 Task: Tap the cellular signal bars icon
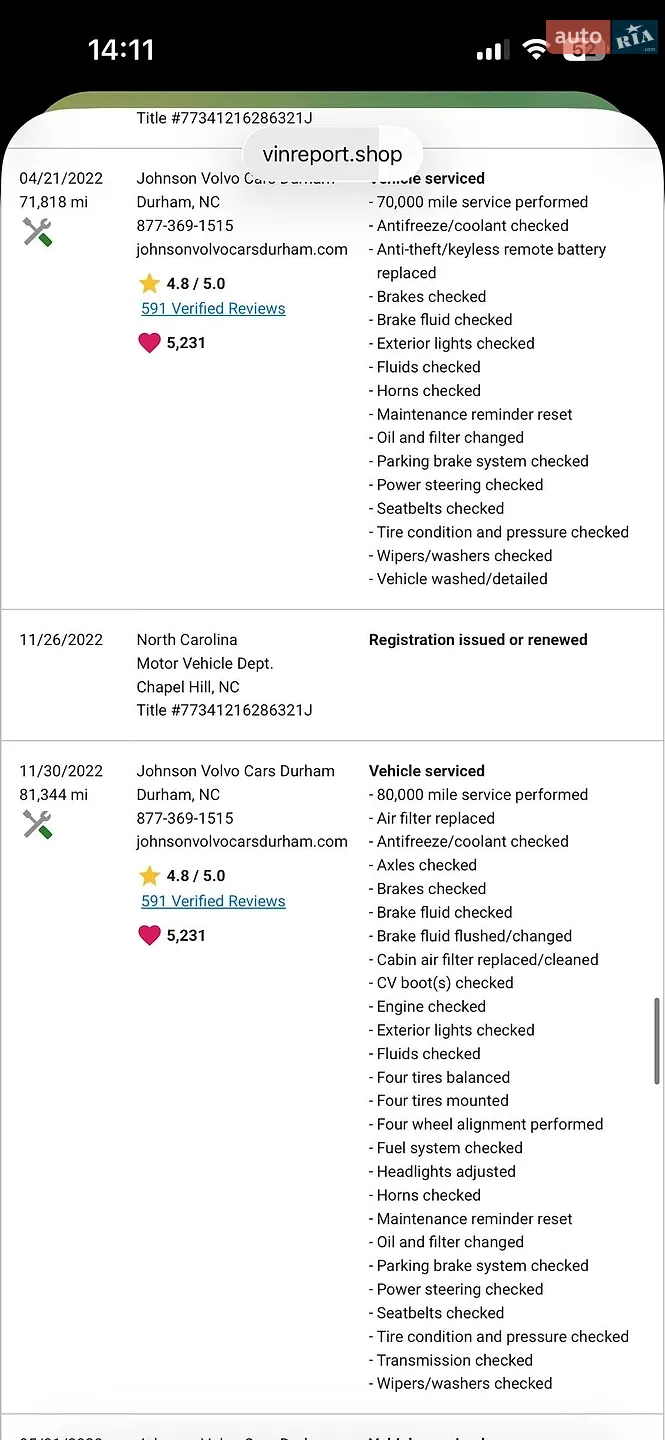[x=492, y=50]
